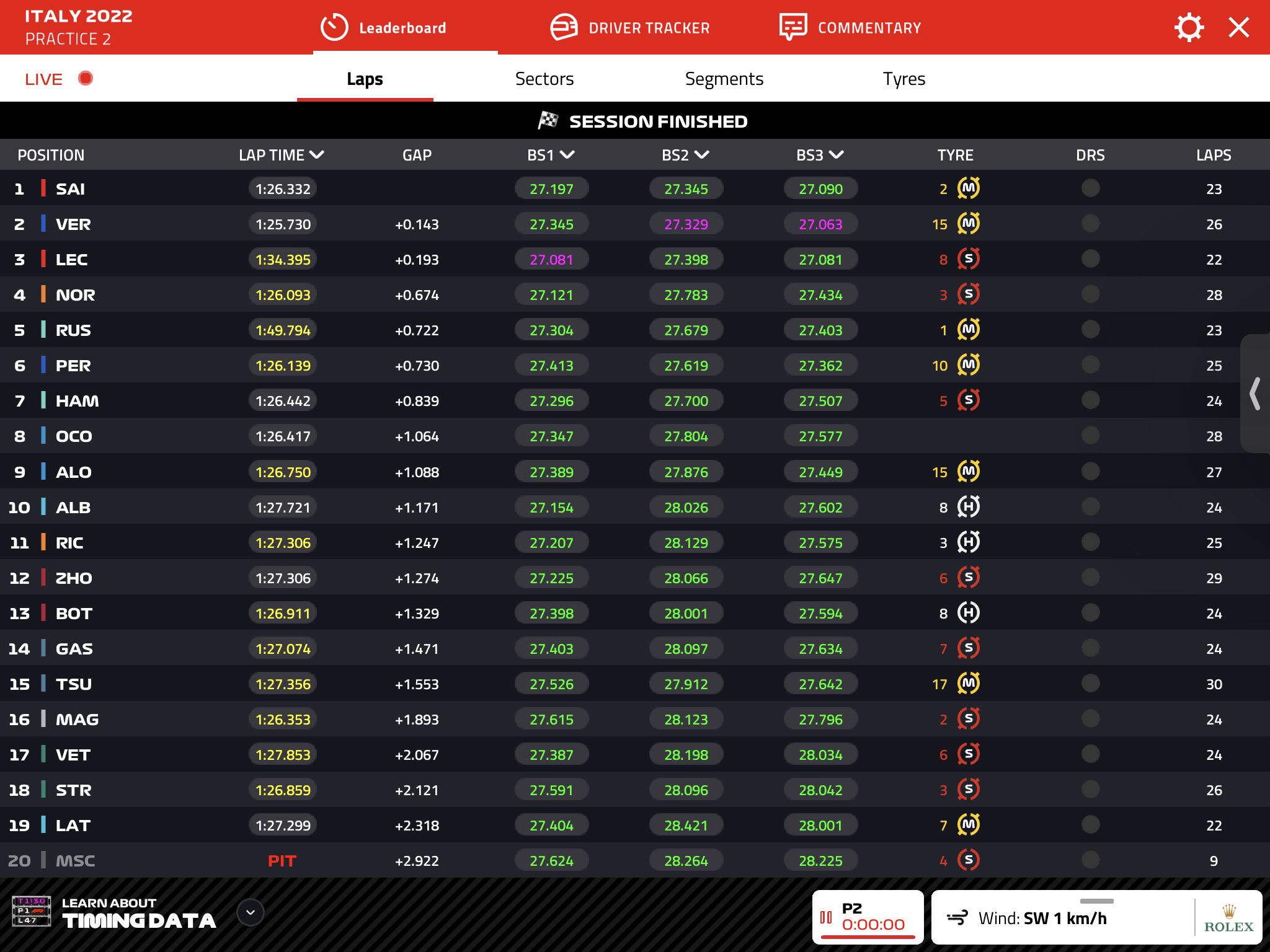1270x952 pixels.
Task: Click the POSITION column header
Action: tap(51, 155)
